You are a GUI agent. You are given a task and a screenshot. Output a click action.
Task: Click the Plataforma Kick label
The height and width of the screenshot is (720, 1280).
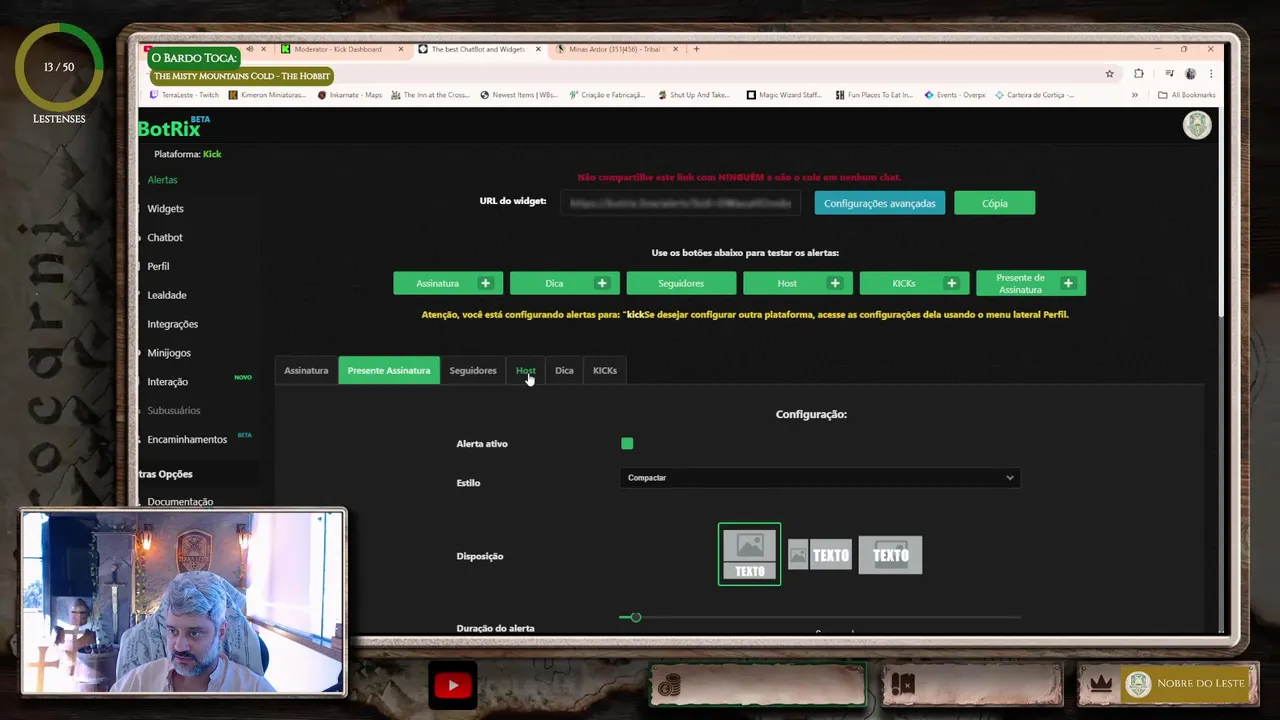tap(188, 154)
